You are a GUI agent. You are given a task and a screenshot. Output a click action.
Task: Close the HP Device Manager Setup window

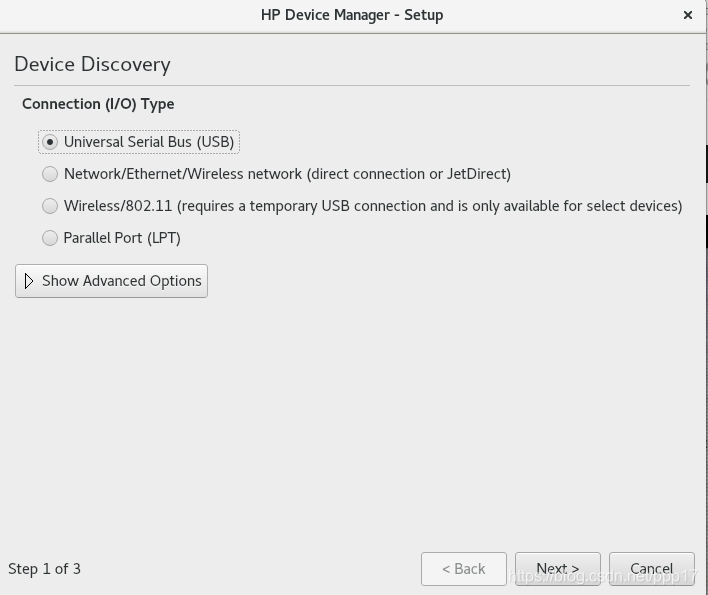tap(688, 15)
